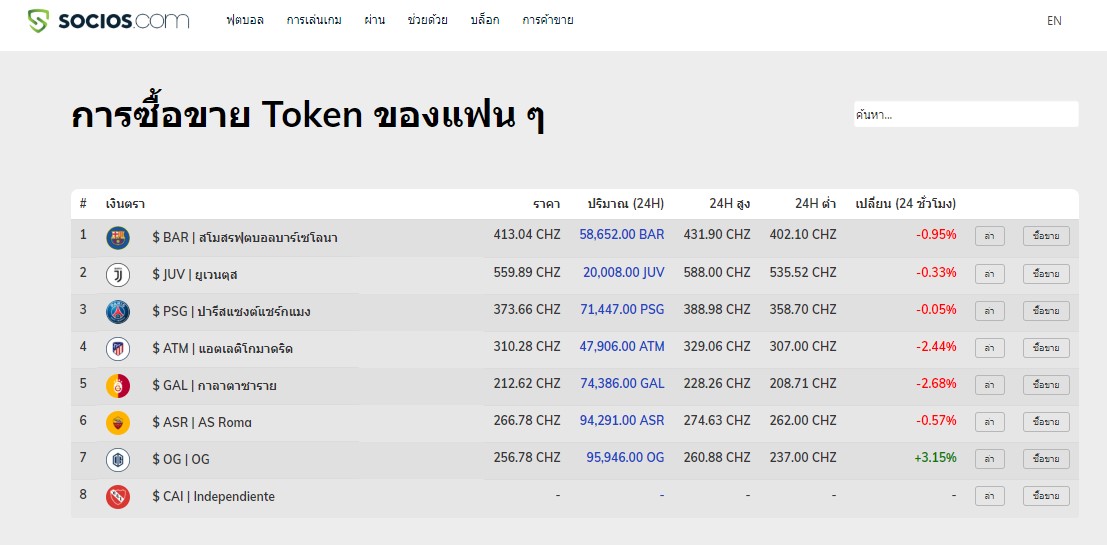Select the $ PSG token name
The height and width of the screenshot is (545, 1107).
click(231, 311)
